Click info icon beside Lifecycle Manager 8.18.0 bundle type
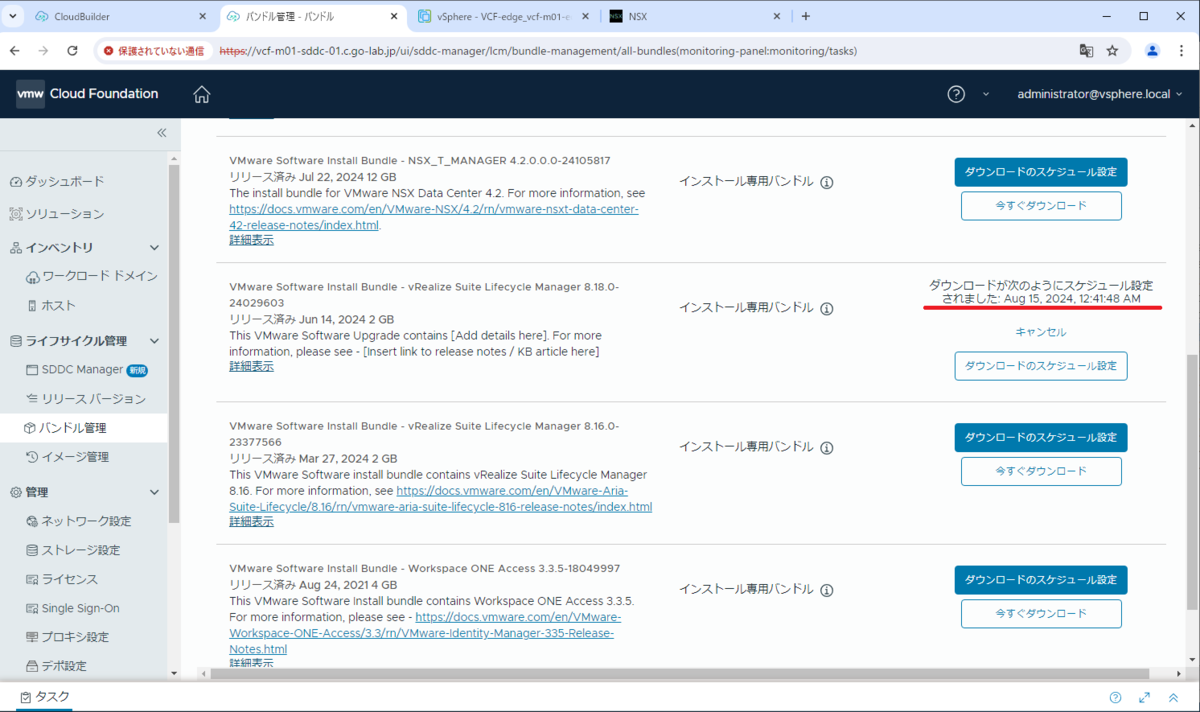 click(x=827, y=309)
